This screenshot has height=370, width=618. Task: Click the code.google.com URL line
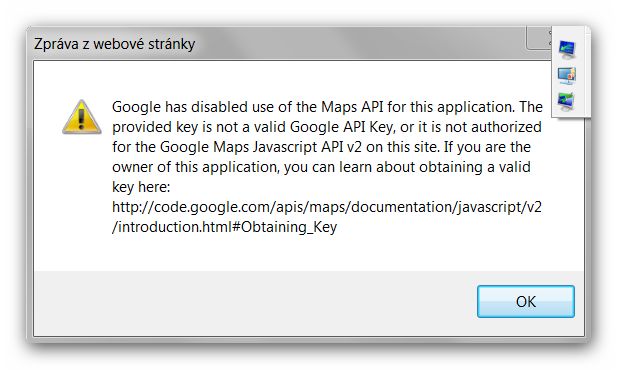[327, 207]
